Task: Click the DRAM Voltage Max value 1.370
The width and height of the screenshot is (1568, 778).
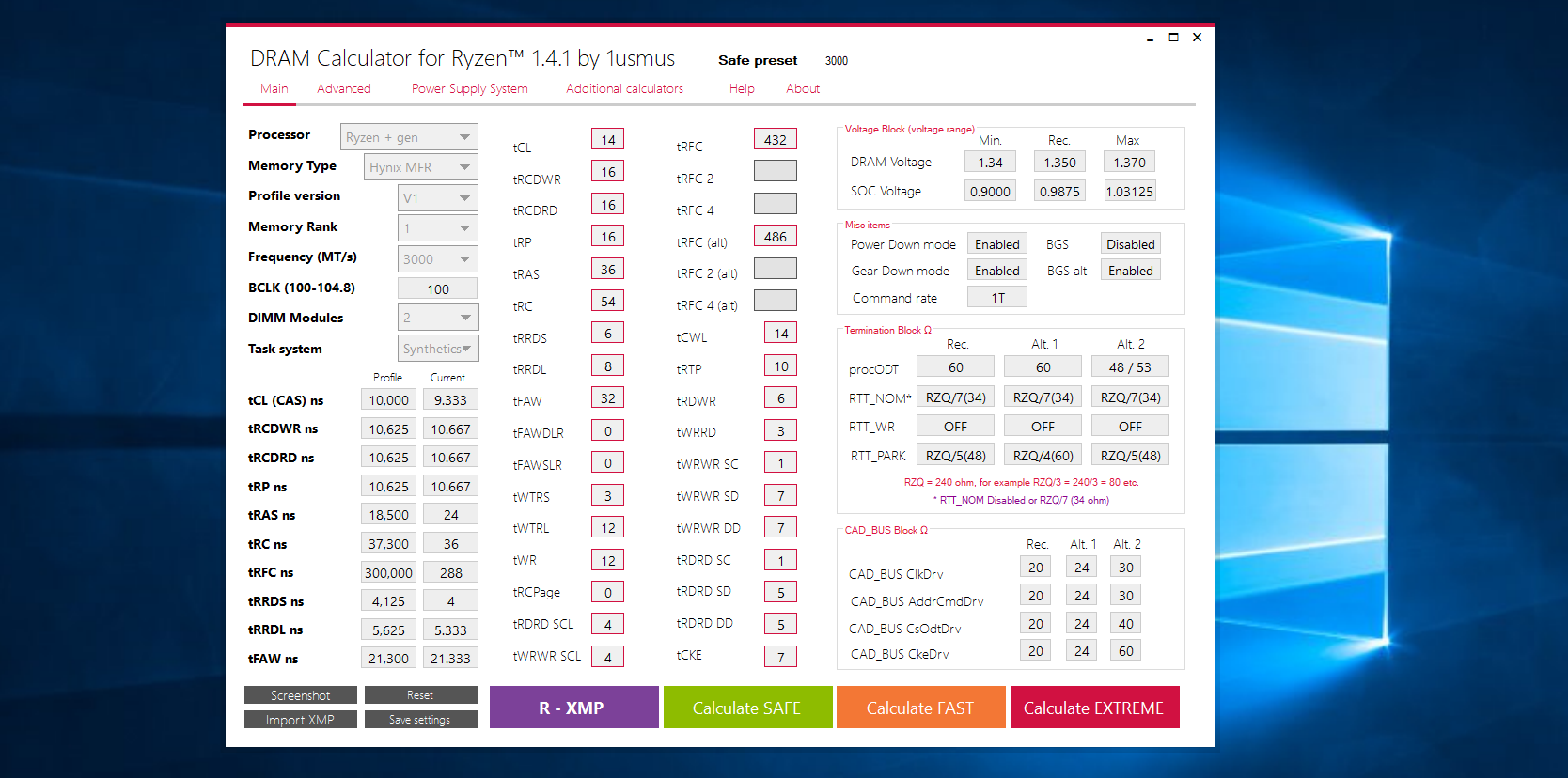Action: pyautogui.click(x=1130, y=163)
